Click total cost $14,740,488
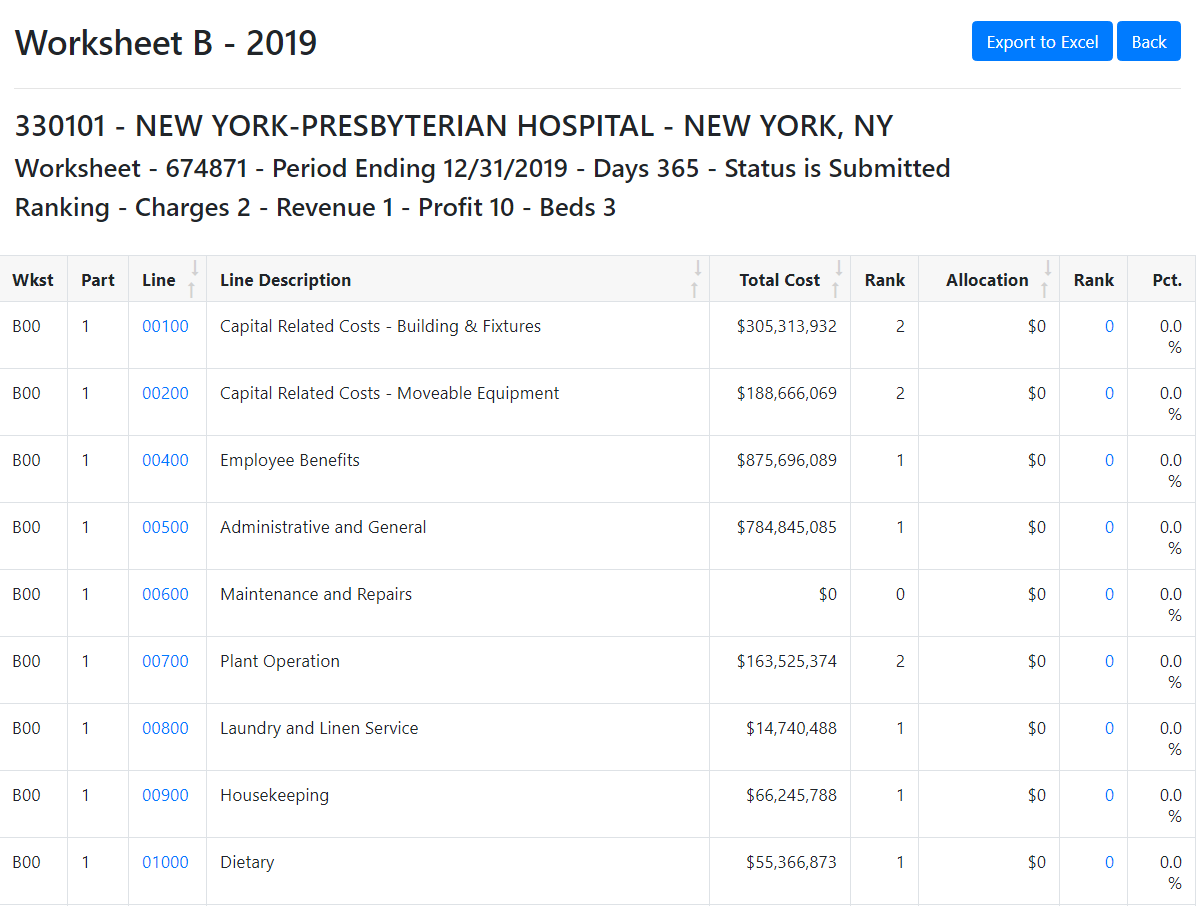The width and height of the screenshot is (1202, 906). (x=792, y=728)
